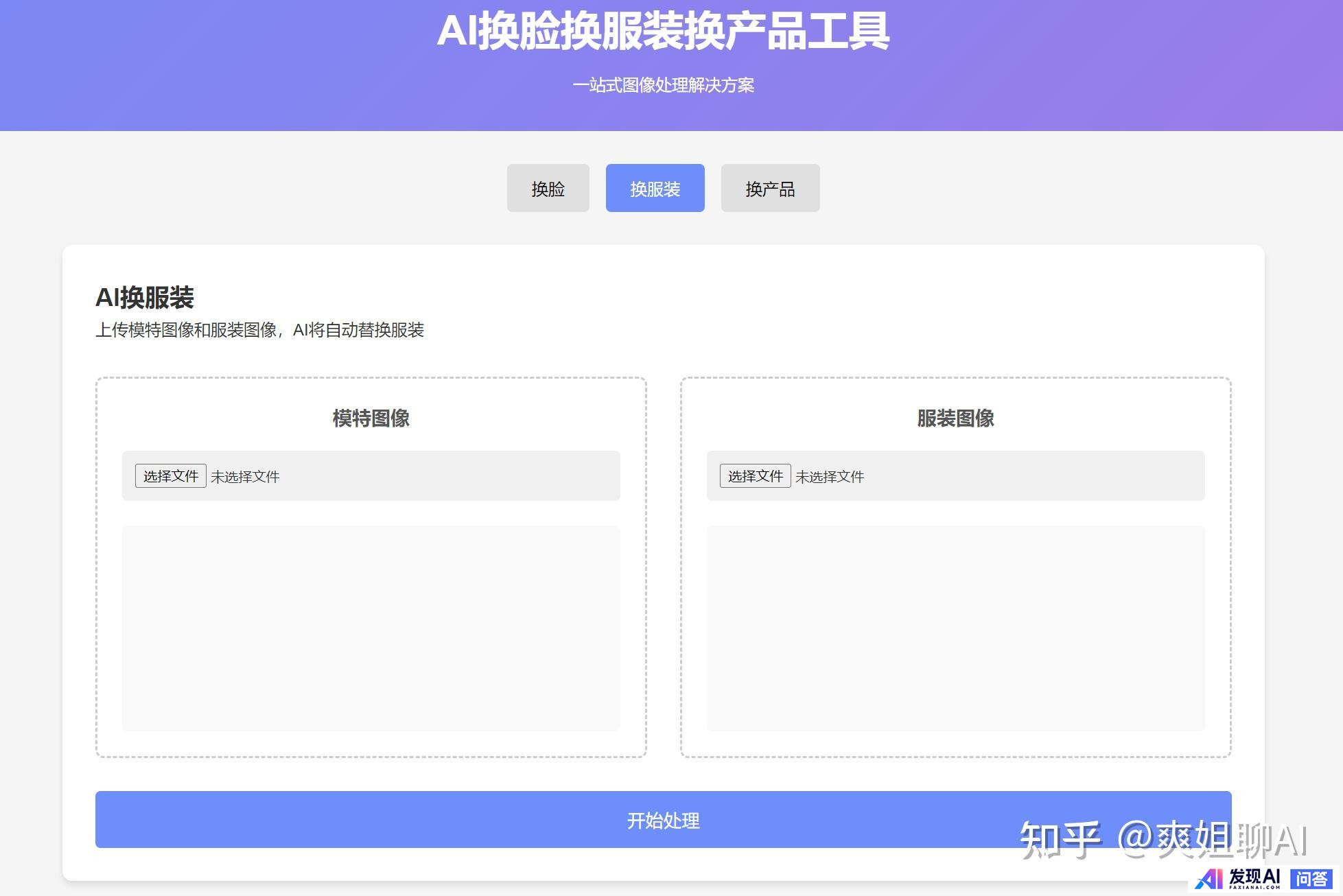Click the 知乎 watermark text
This screenshot has height=896, width=1343.
(1060, 839)
